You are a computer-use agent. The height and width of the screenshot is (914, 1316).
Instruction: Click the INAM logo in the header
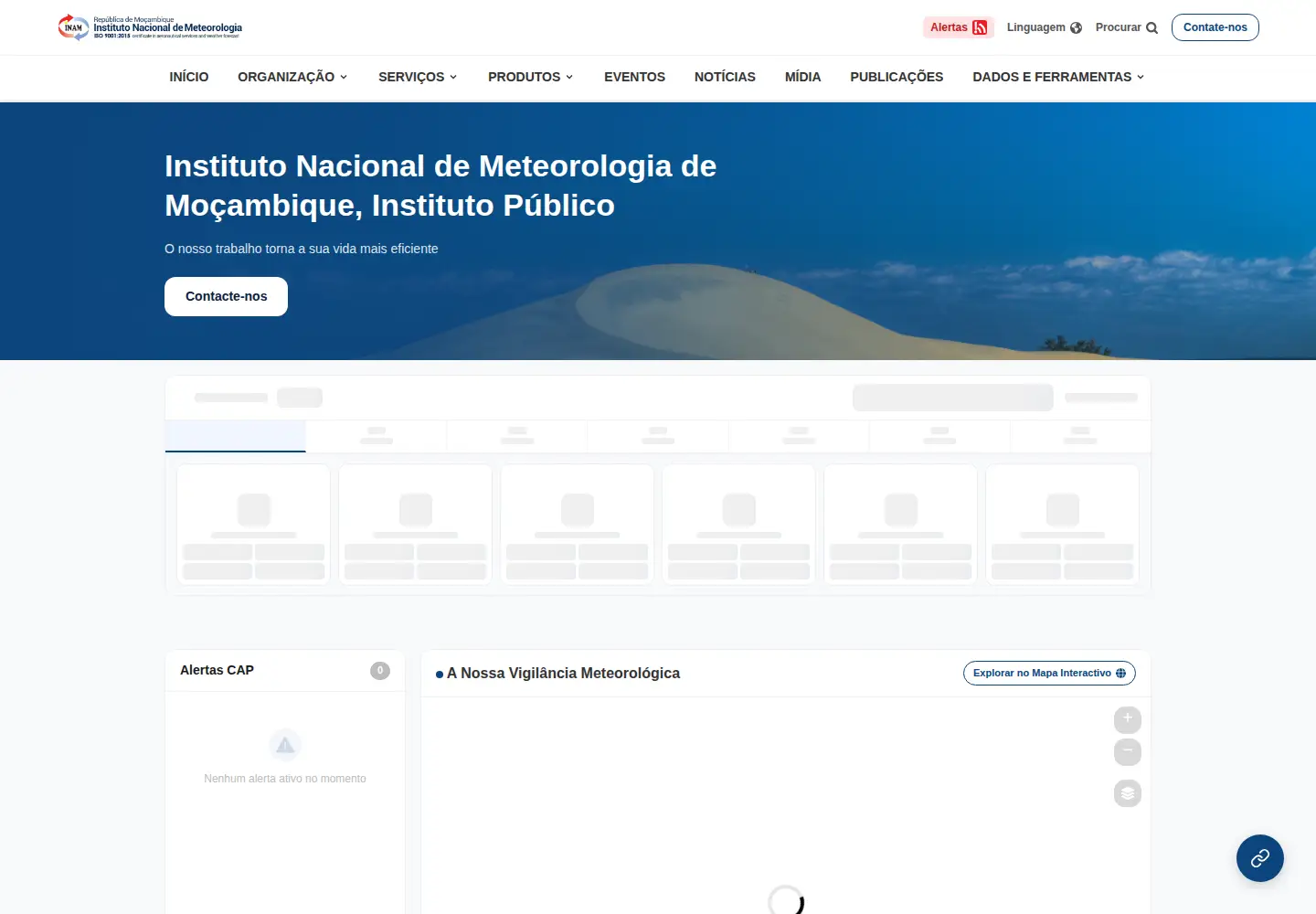coord(150,27)
